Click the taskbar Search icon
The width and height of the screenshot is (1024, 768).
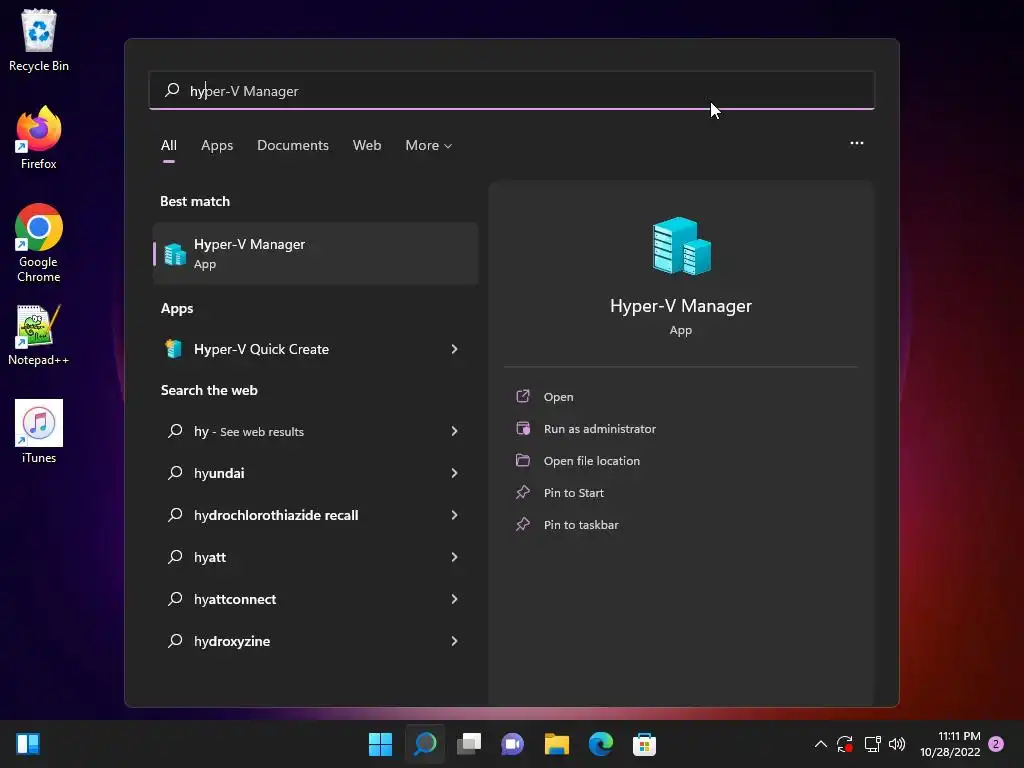pyautogui.click(x=424, y=744)
